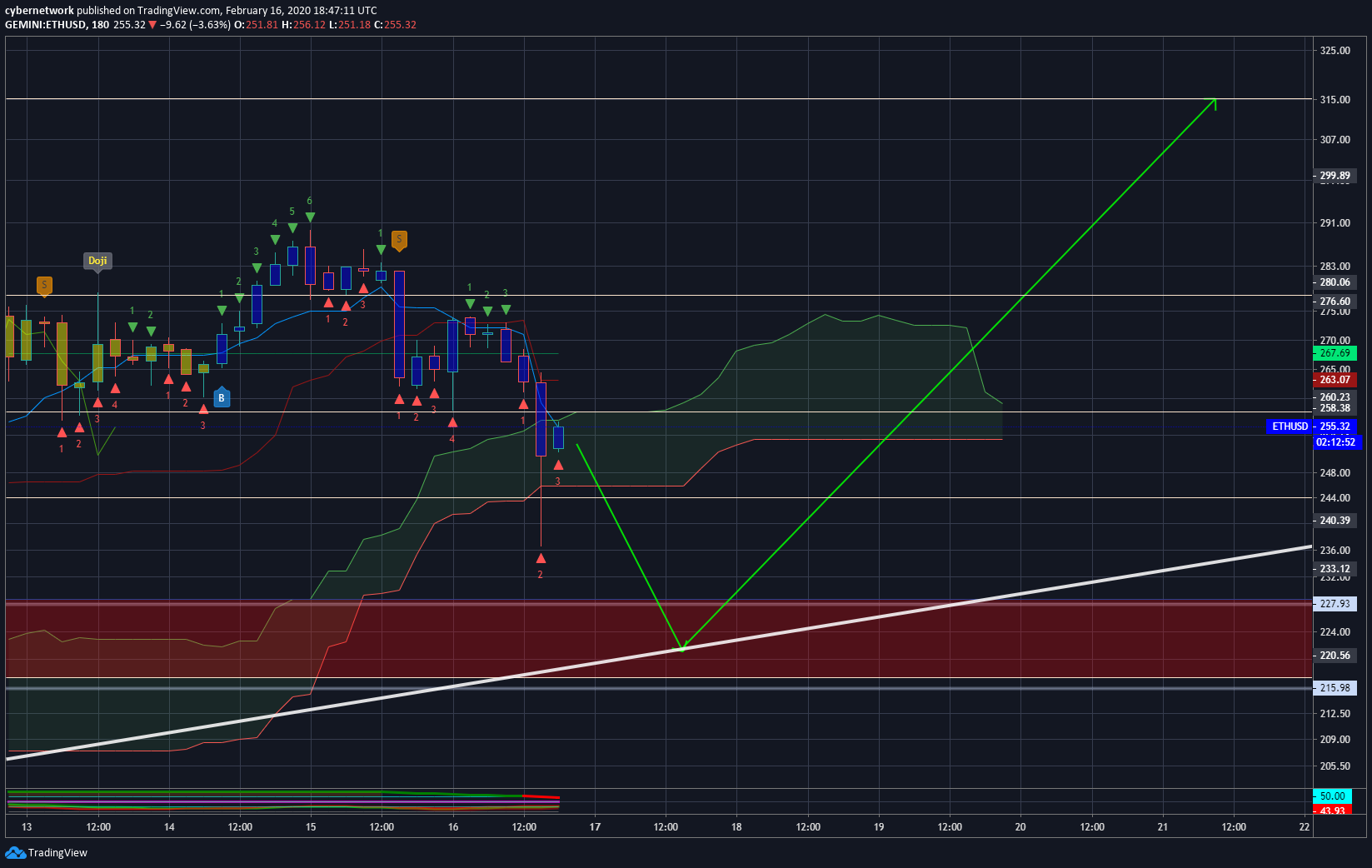Click the 276.60 price level tag
Image resolution: width=1372 pixels, height=868 pixels.
tap(1335, 302)
